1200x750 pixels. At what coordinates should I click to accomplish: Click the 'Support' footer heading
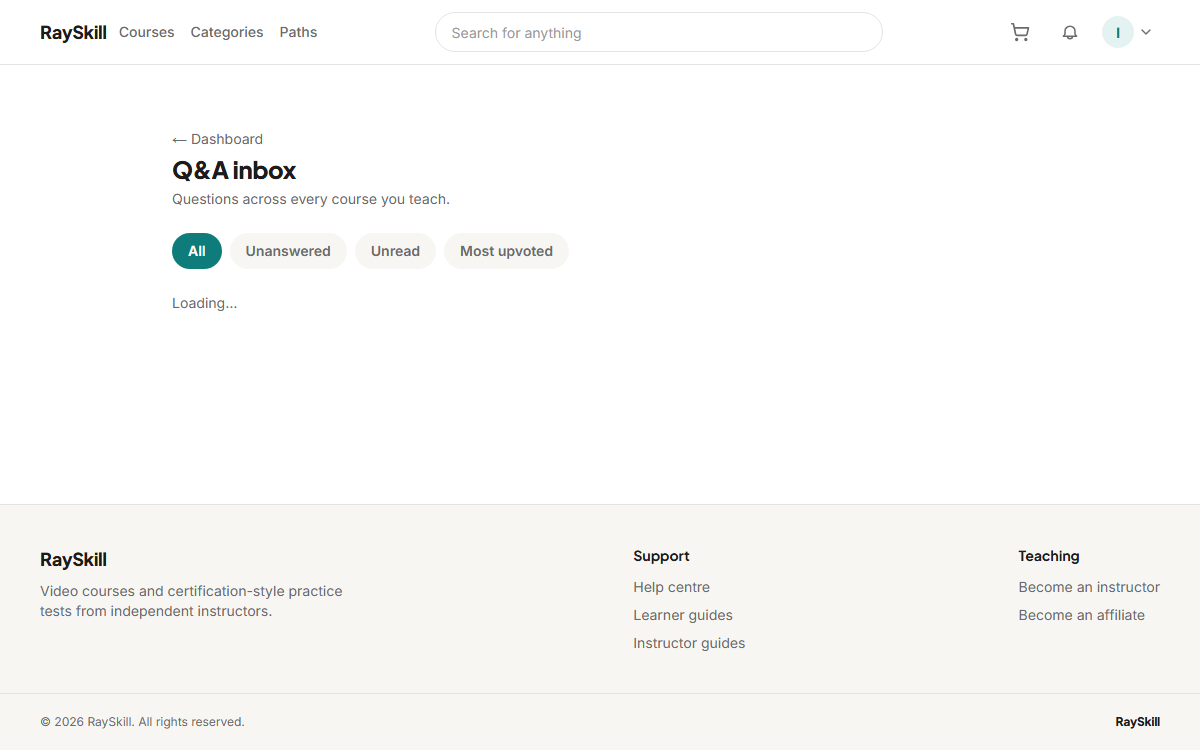click(x=661, y=556)
